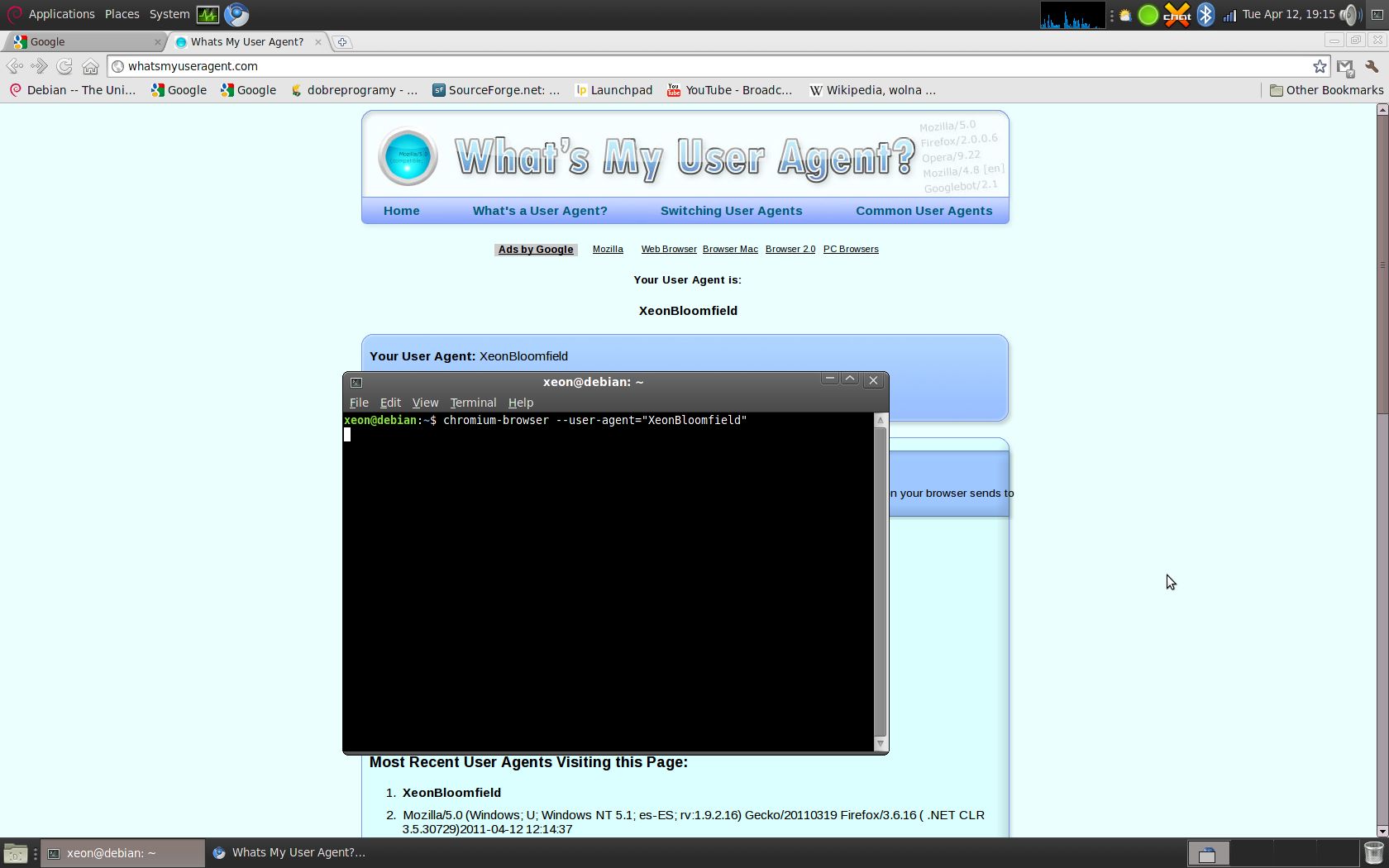The width and height of the screenshot is (1389, 868).
Task: Open the Bluetooth tray icon
Action: coord(1205,15)
